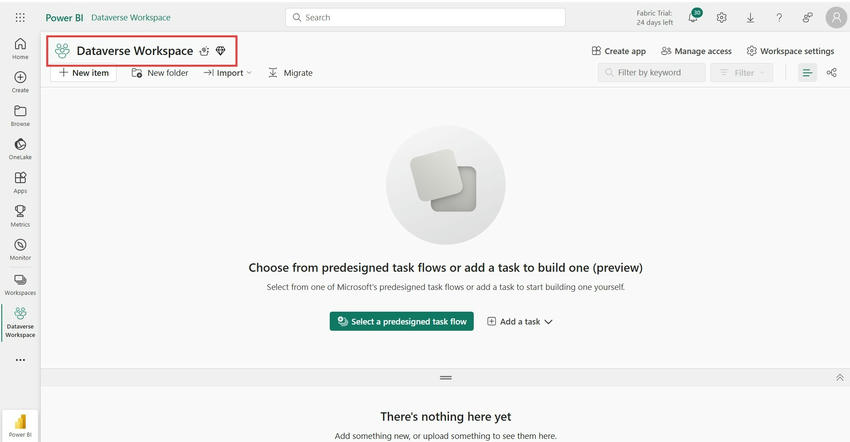
Task: Click the diamond icon beside workspace name
Action: 221,51
